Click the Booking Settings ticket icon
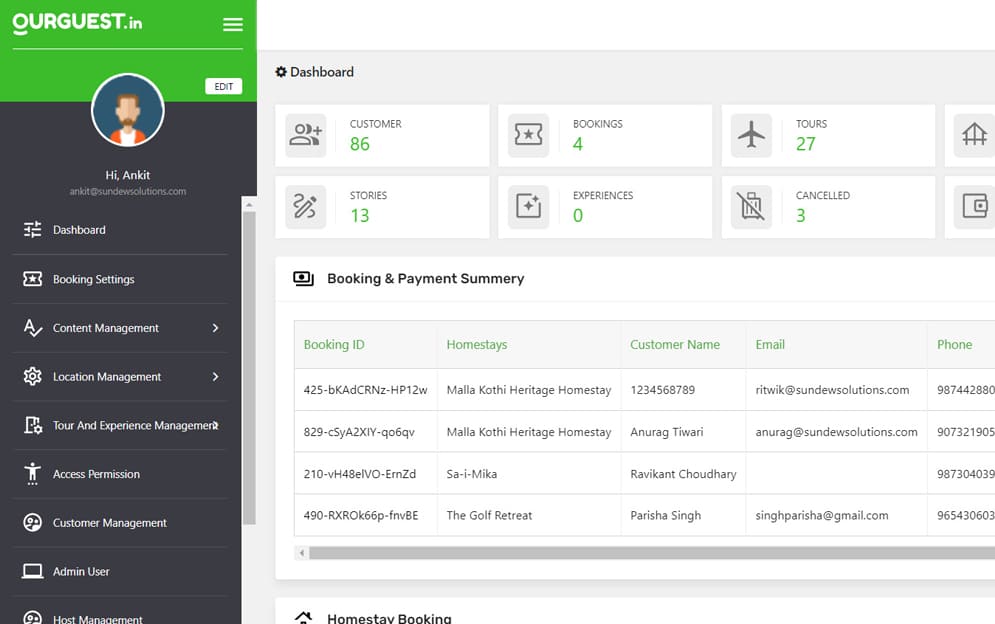The height and width of the screenshot is (624, 995). click(32, 279)
